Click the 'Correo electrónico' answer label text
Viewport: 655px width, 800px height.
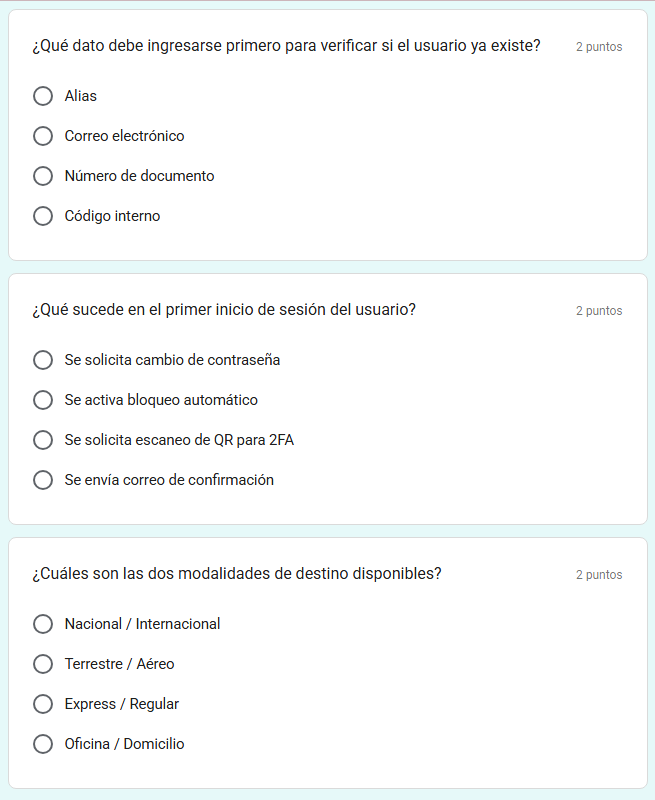coord(124,136)
